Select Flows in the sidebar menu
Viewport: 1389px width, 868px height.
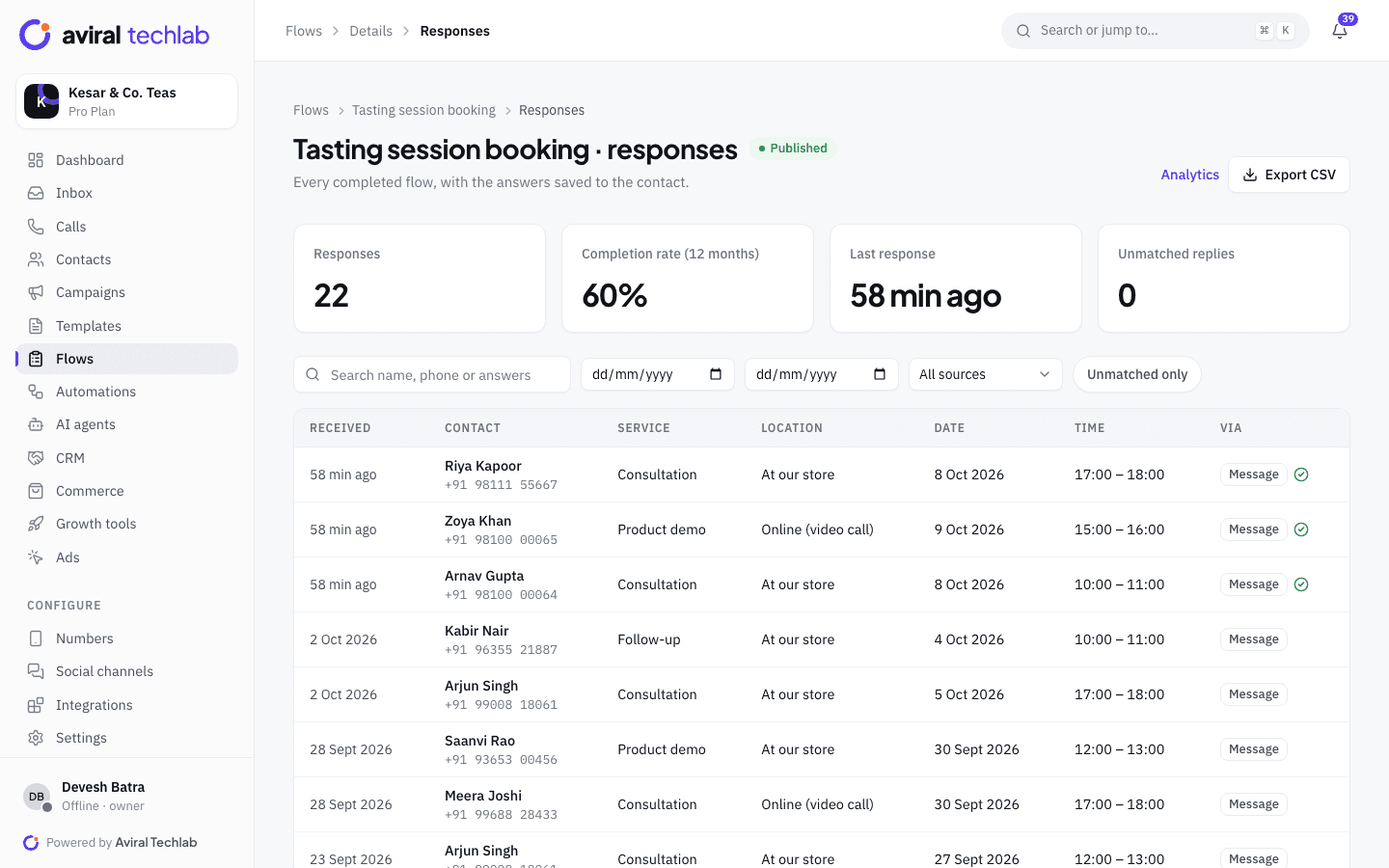[x=127, y=359]
